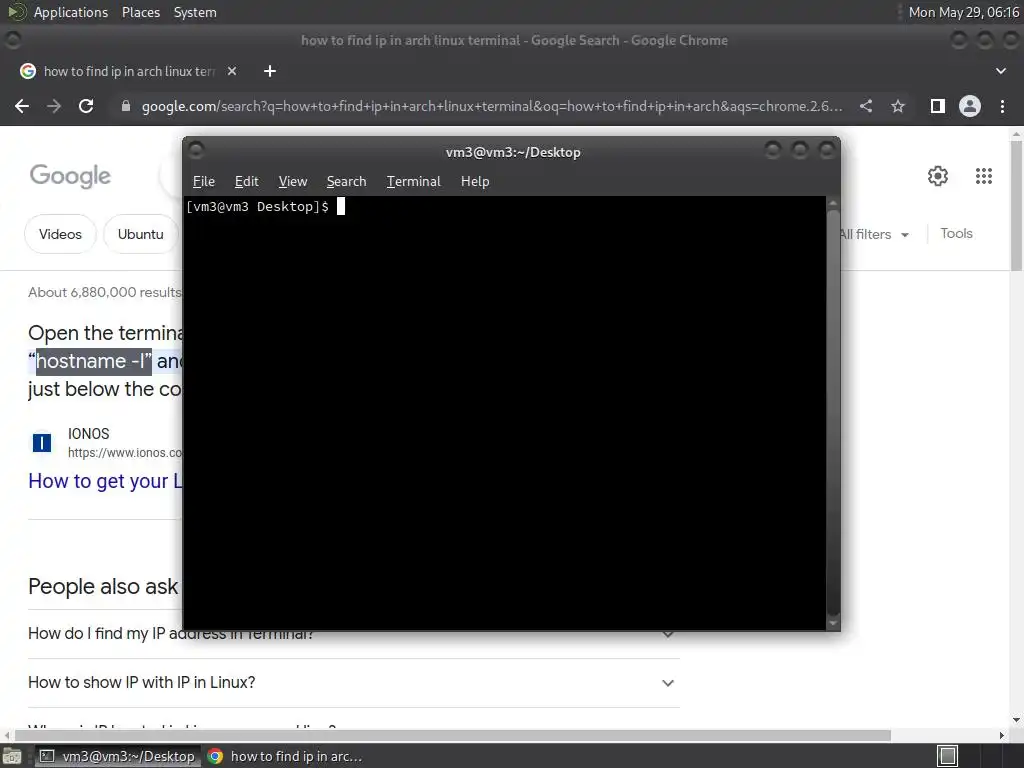This screenshot has height=768, width=1024.
Task: Select the Ubuntu filter chip
Action: point(140,234)
